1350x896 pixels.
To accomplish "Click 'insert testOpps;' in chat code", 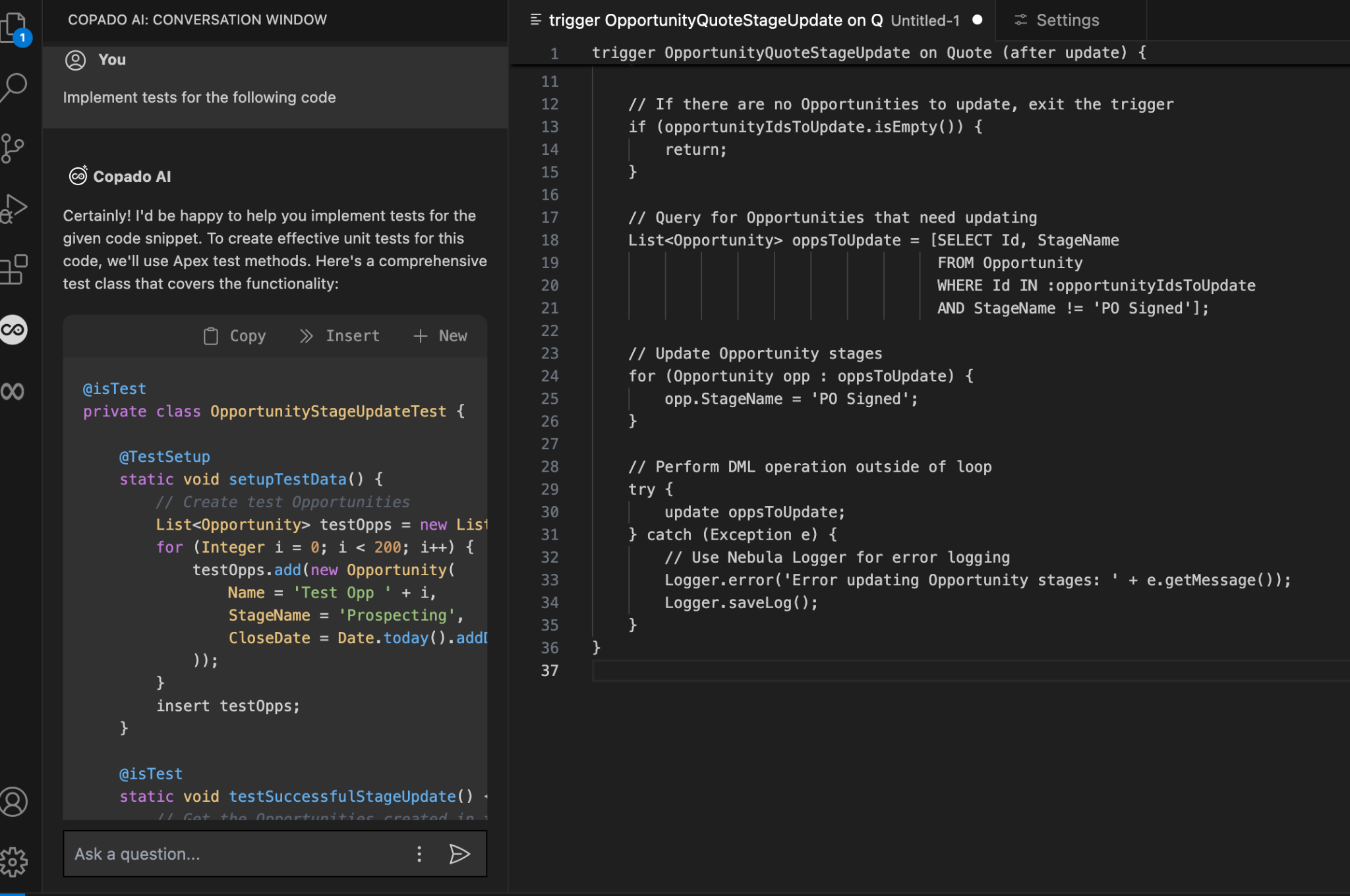I will (x=227, y=706).
